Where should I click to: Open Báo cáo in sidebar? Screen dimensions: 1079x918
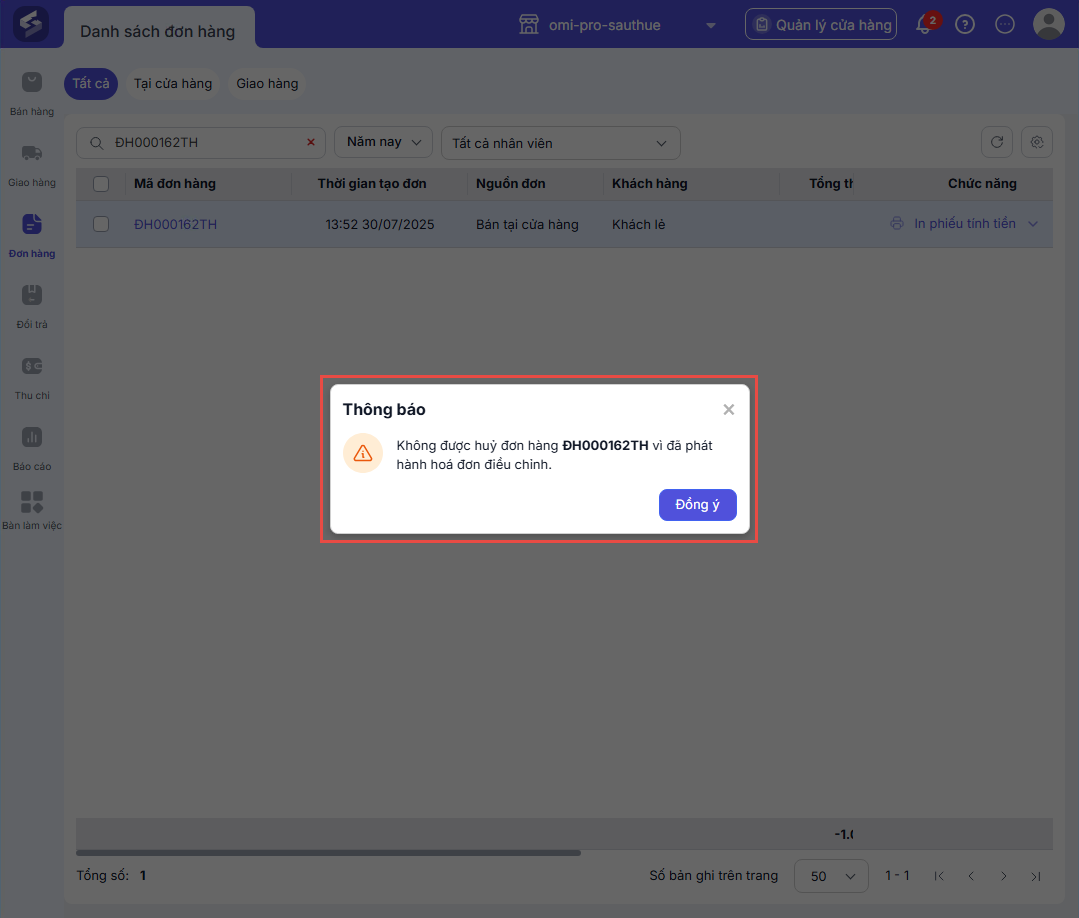(x=32, y=449)
